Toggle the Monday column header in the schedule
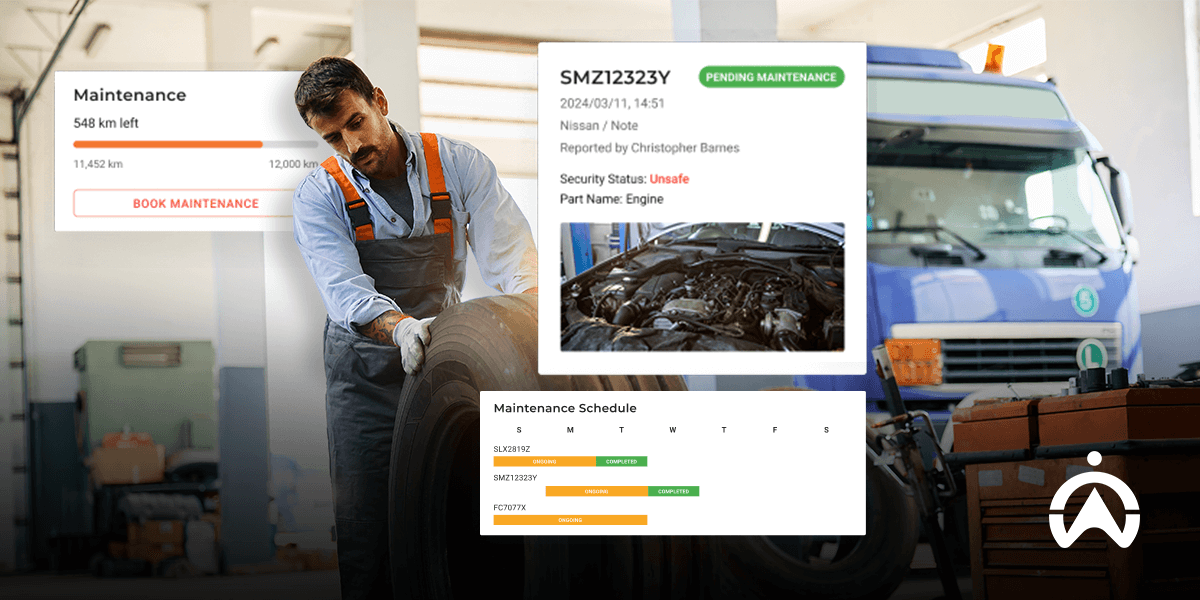Image resolution: width=1200 pixels, height=600 pixels. [x=571, y=429]
